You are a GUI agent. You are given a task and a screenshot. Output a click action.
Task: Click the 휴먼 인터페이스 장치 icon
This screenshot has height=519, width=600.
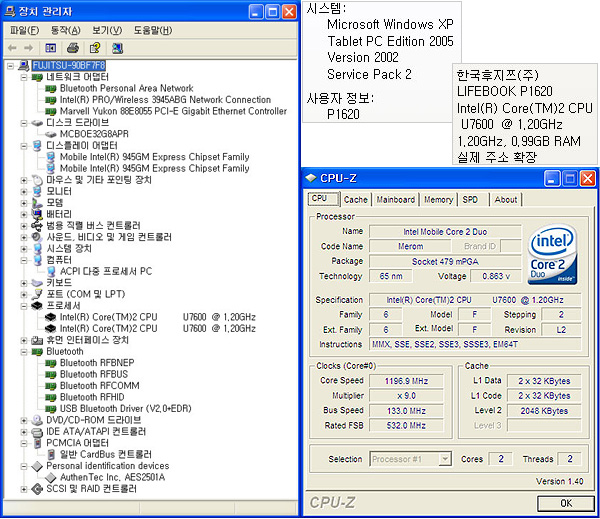[x=37, y=340]
